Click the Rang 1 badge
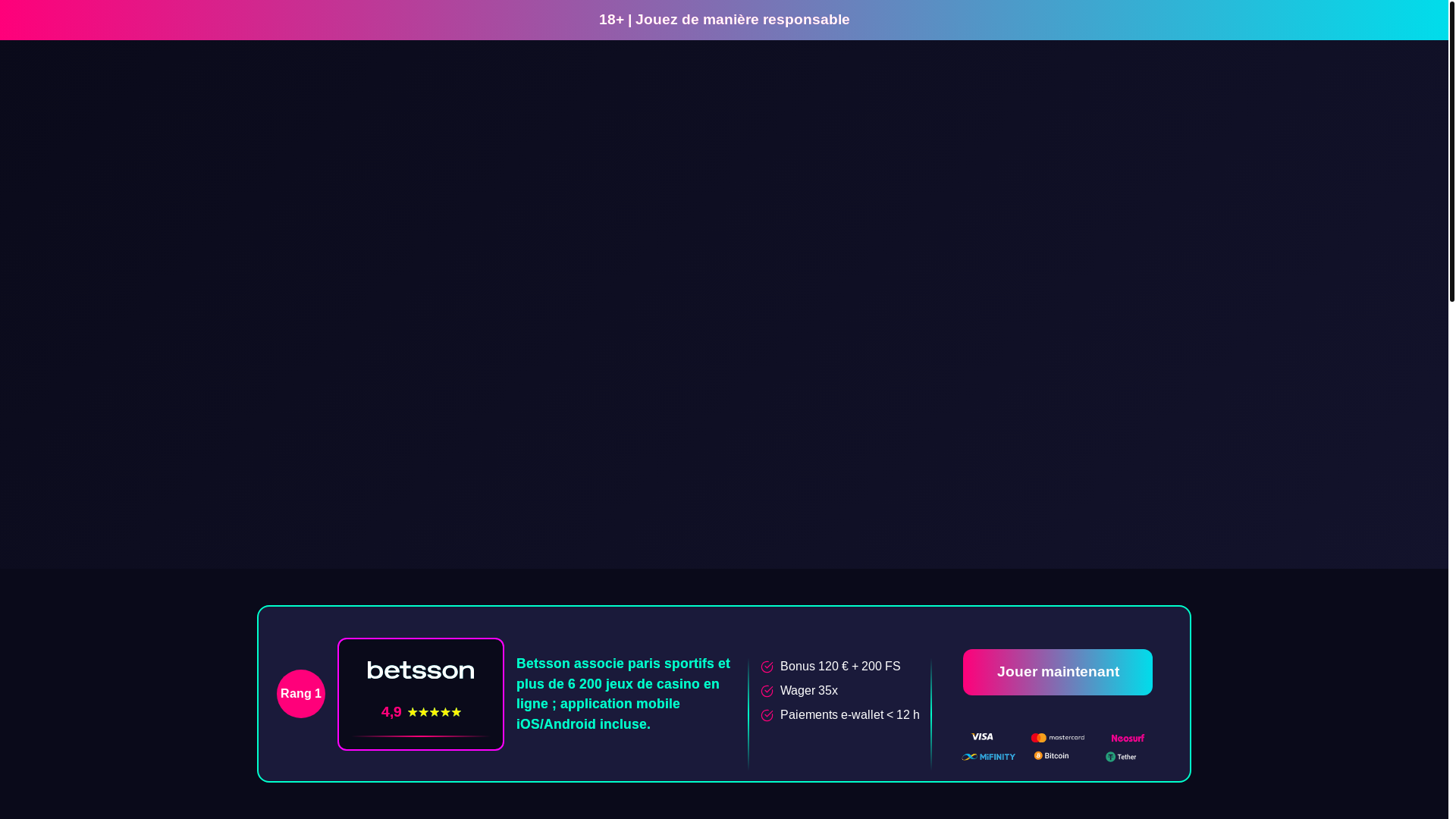This screenshot has width=1456, height=819. pyautogui.click(x=301, y=694)
